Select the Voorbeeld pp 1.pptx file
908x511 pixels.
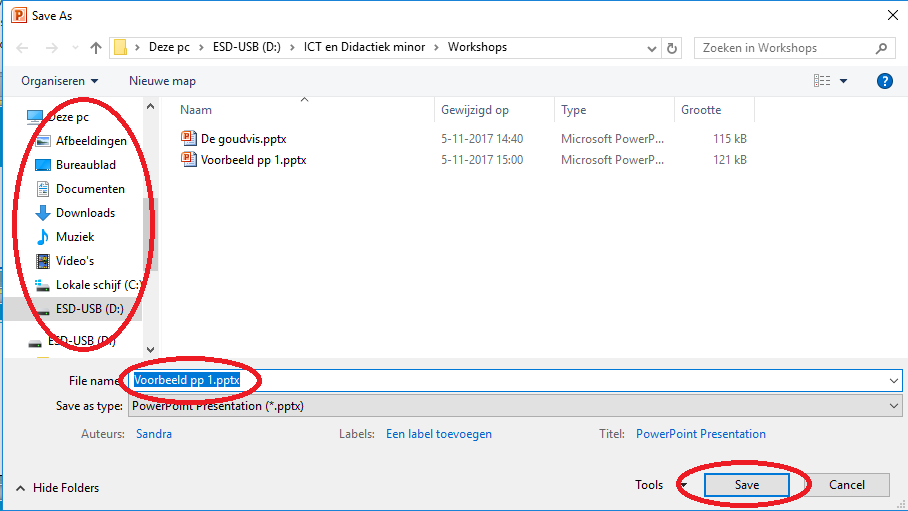pos(252,160)
